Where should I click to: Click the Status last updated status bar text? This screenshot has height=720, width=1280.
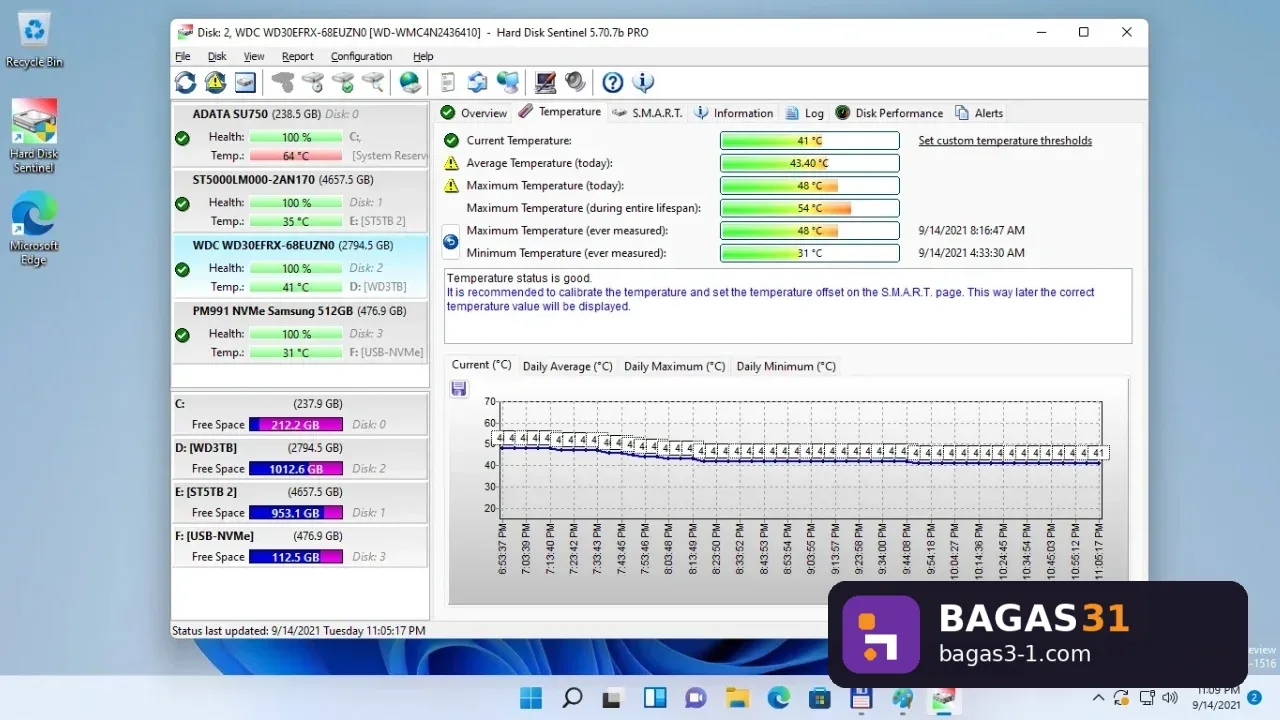pos(298,631)
